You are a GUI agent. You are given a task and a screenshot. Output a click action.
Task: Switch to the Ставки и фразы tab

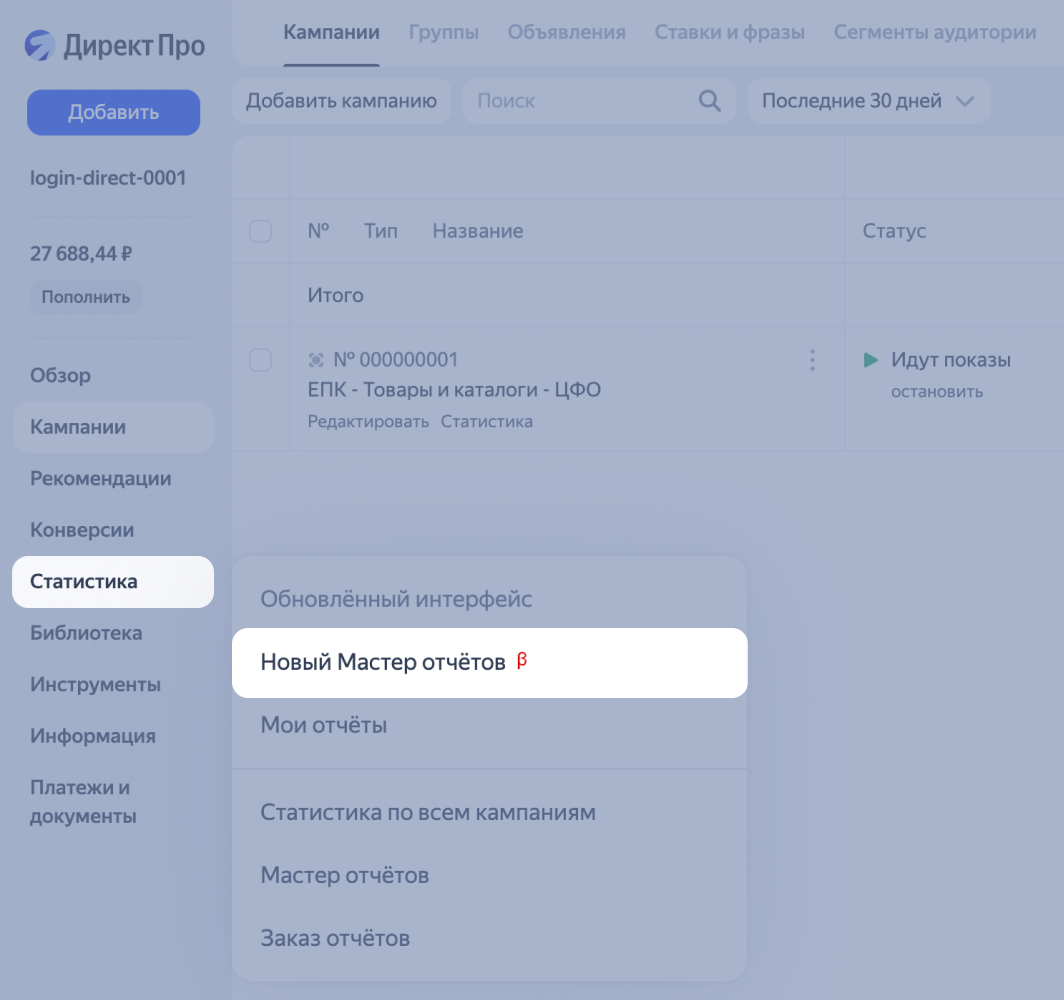point(729,32)
